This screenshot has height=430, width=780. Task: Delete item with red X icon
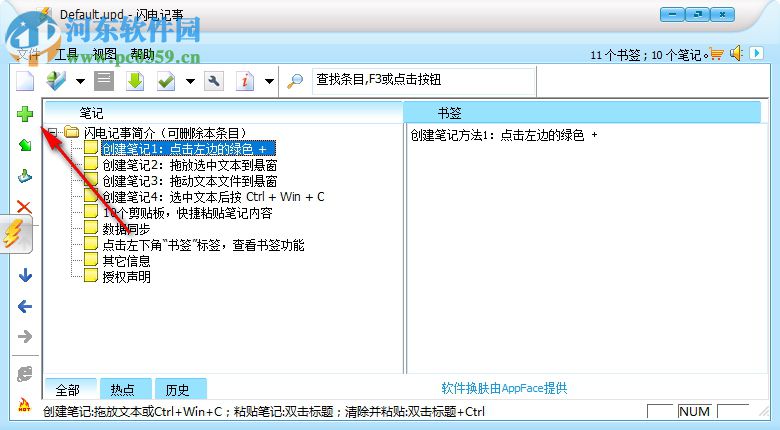click(24, 207)
